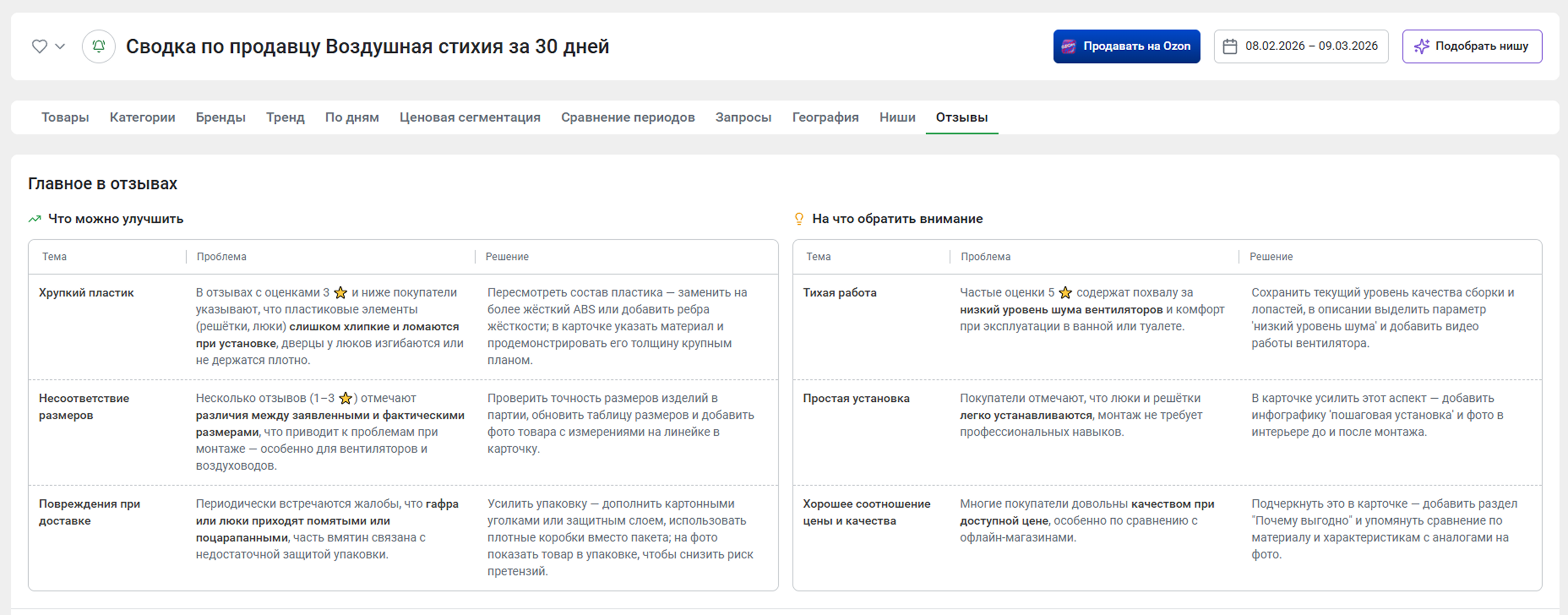The image size is (1568, 615).
Task: Open the Категории tab
Action: (x=142, y=117)
